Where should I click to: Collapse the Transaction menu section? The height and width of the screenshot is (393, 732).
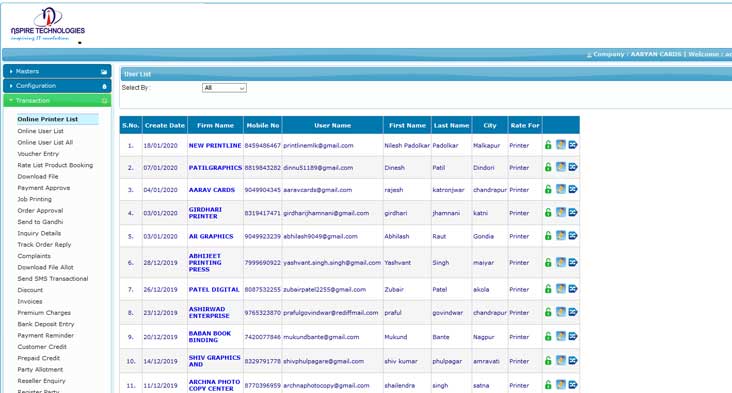(57, 100)
